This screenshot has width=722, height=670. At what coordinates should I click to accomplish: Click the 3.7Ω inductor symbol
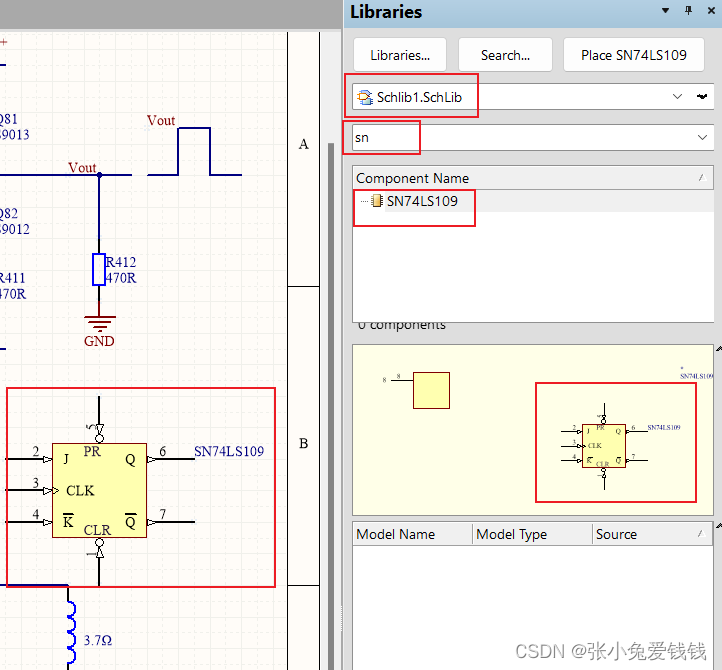(x=70, y=633)
